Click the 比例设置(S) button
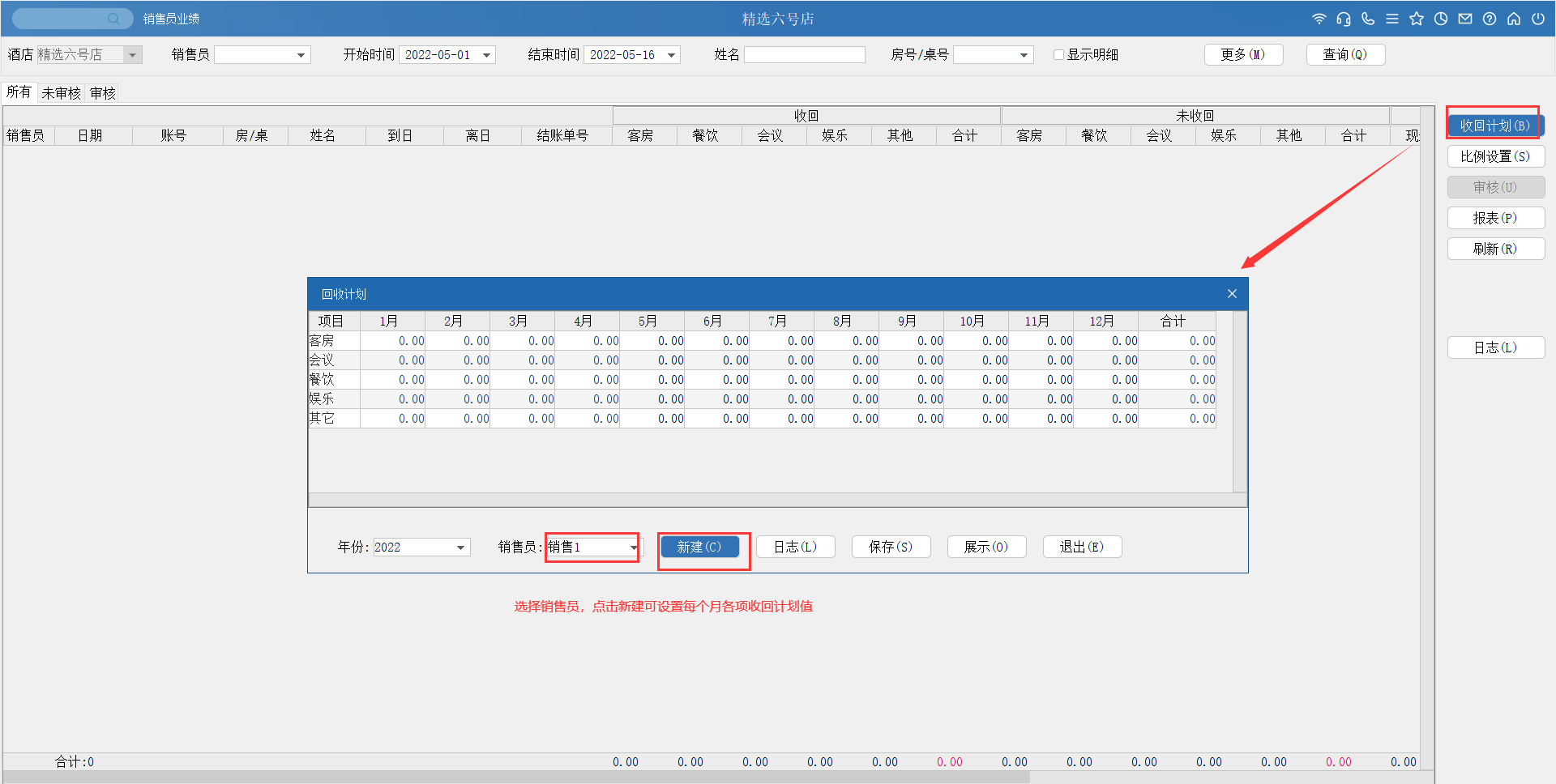The width and height of the screenshot is (1556, 784). [1495, 156]
